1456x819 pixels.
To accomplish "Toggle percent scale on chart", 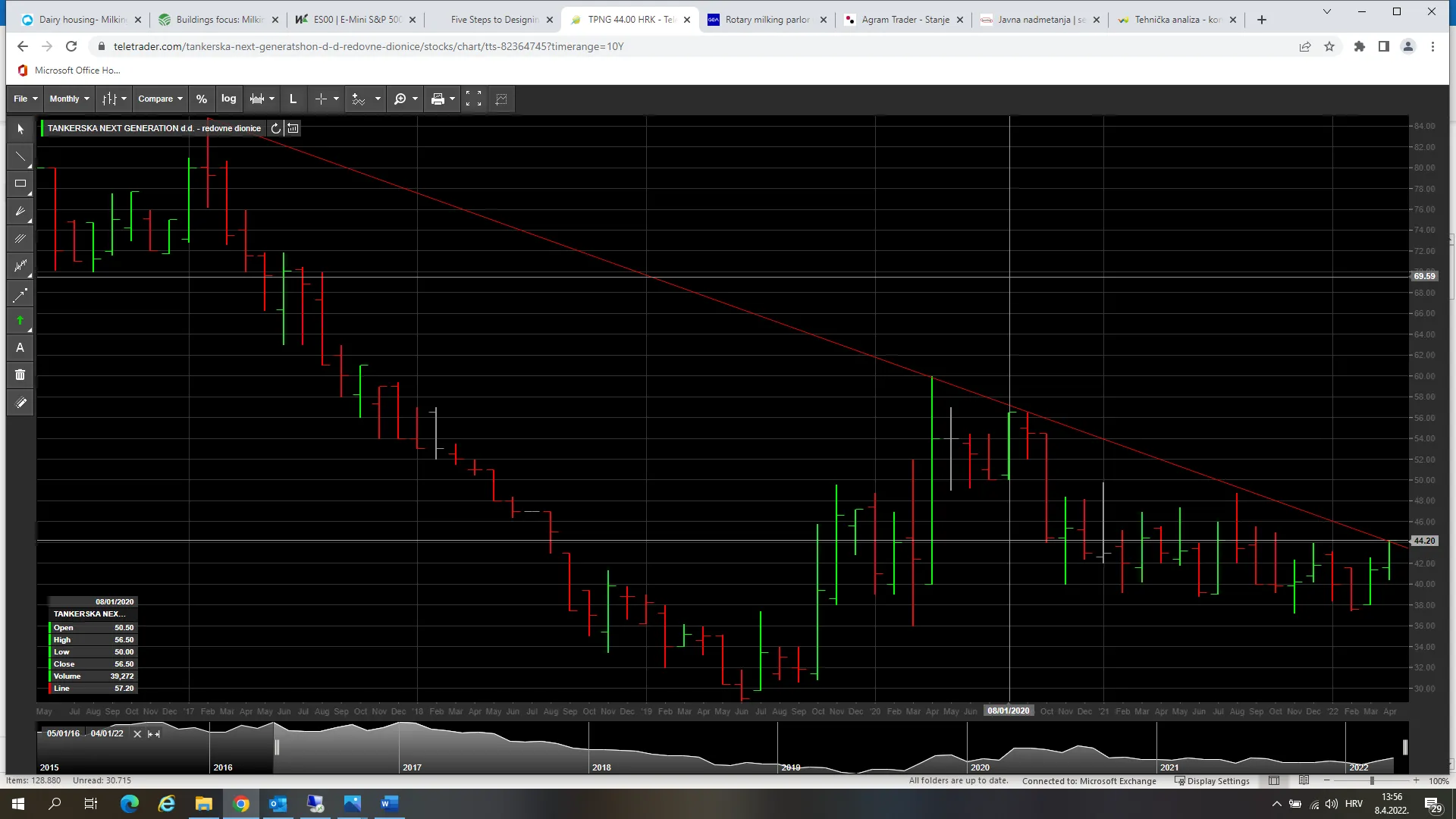I will coord(201,99).
